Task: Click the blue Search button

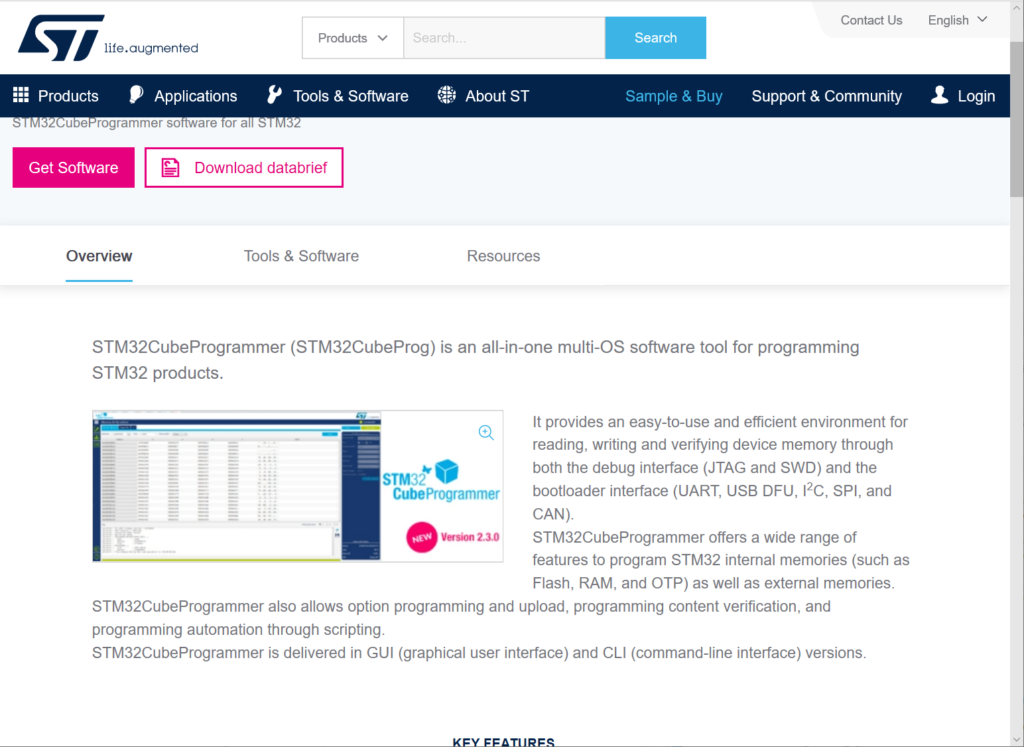Action: [x=655, y=37]
